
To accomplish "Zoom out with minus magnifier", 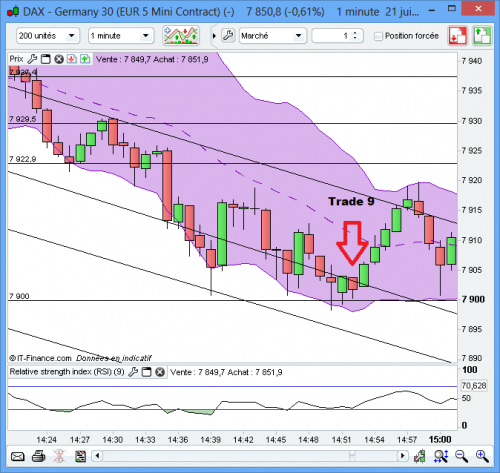I will tap(462, 456).
